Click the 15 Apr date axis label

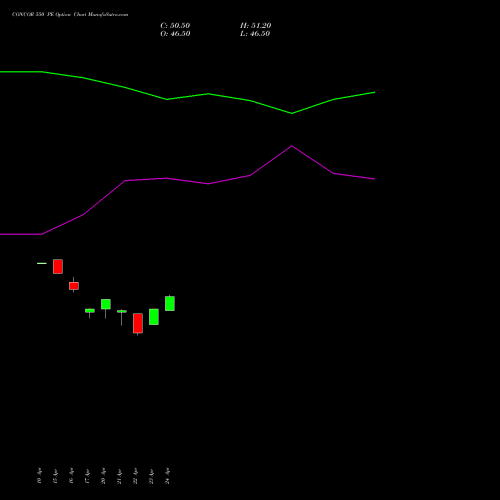click(x=55, y=476)
